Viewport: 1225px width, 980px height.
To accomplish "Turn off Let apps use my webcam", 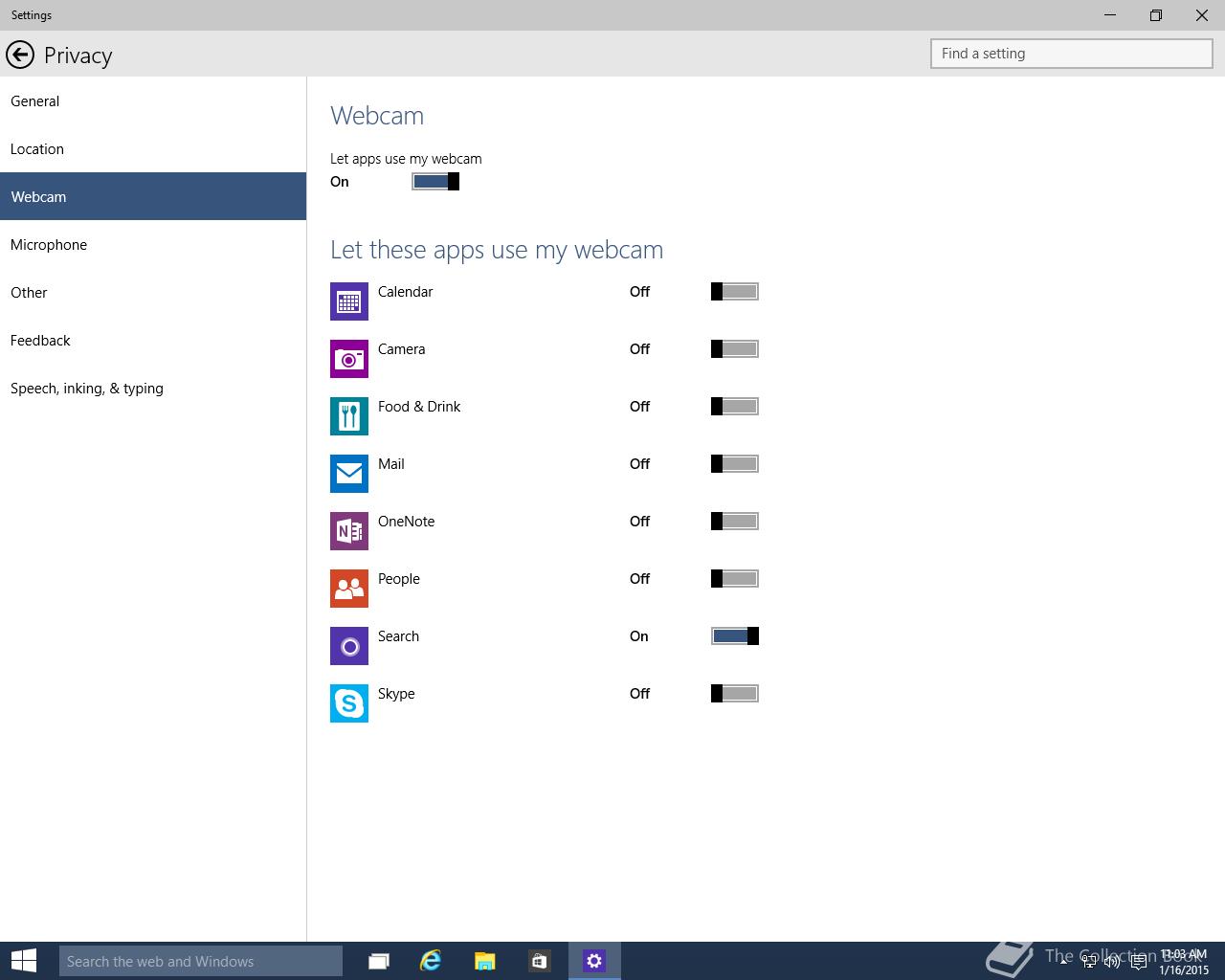I will tap(435, 182).
